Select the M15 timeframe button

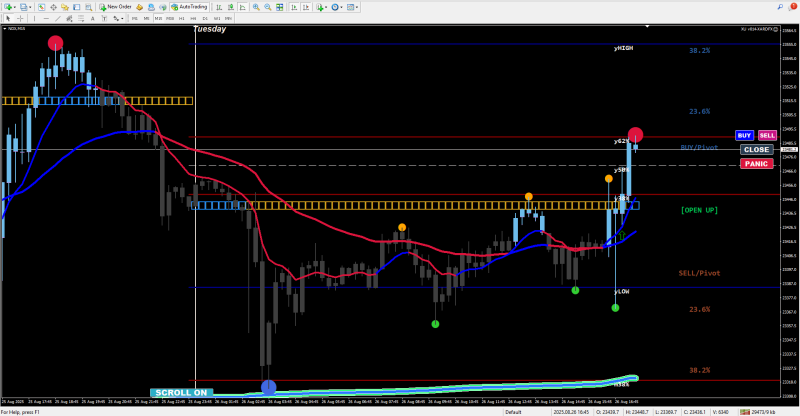pos(158,18)
